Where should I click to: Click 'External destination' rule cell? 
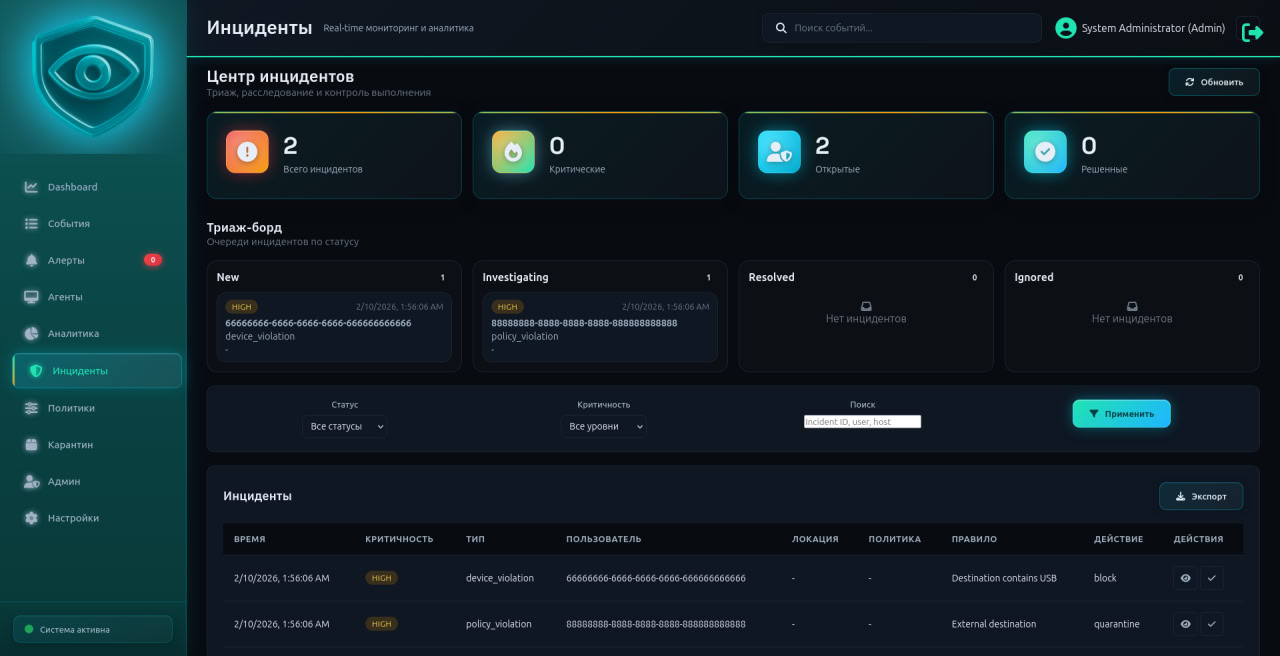(x=994, y=624)
